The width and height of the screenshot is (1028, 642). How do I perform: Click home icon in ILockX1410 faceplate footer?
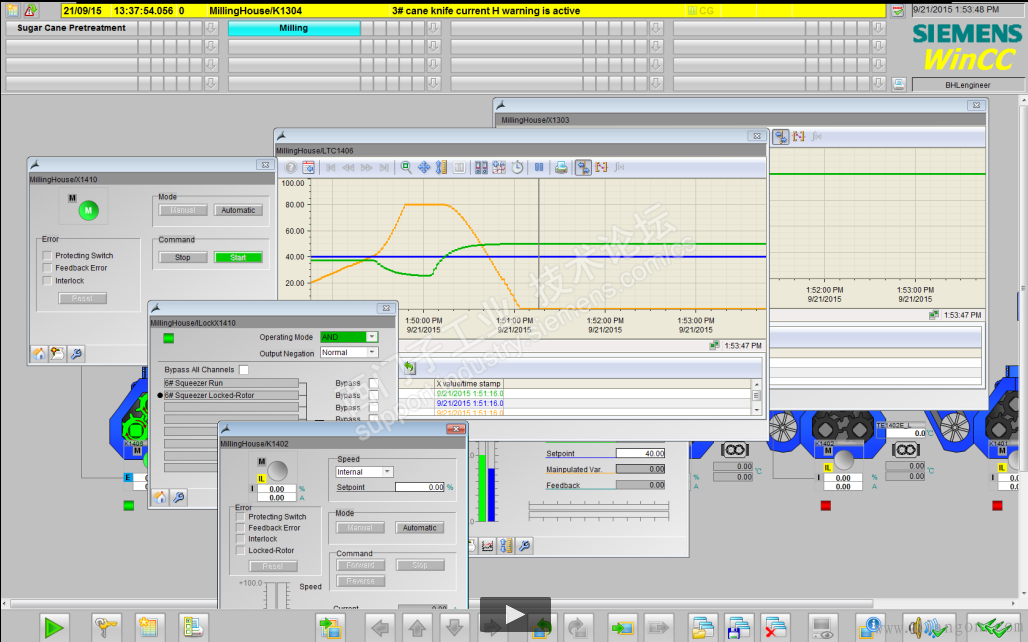coord(160,497)
